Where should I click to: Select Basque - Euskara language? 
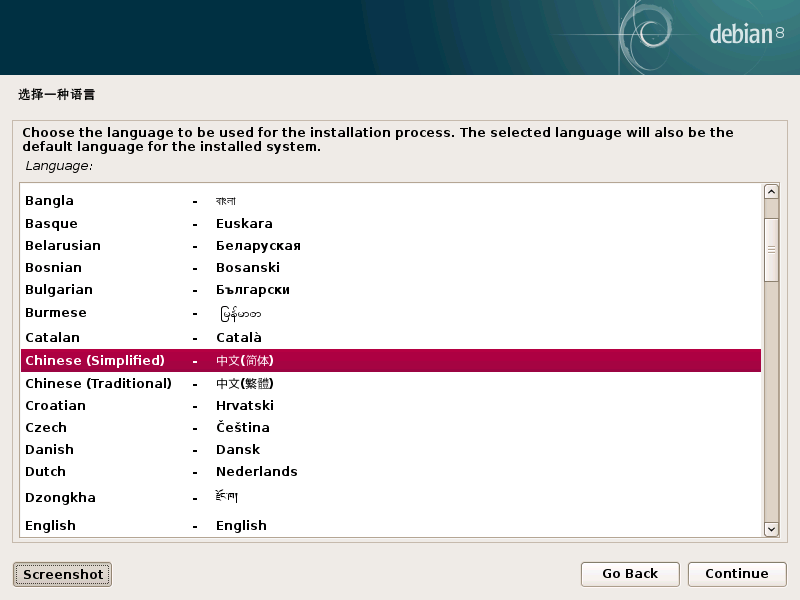tap(391, 223)
